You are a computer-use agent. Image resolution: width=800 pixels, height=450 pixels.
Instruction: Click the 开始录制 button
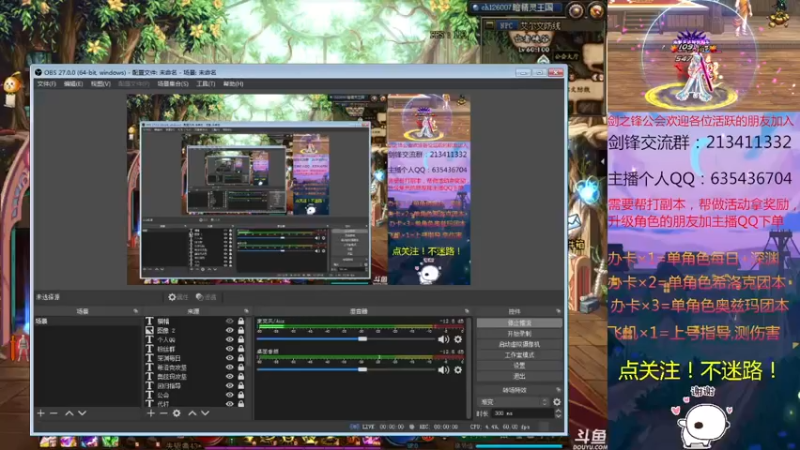[519, 334]
